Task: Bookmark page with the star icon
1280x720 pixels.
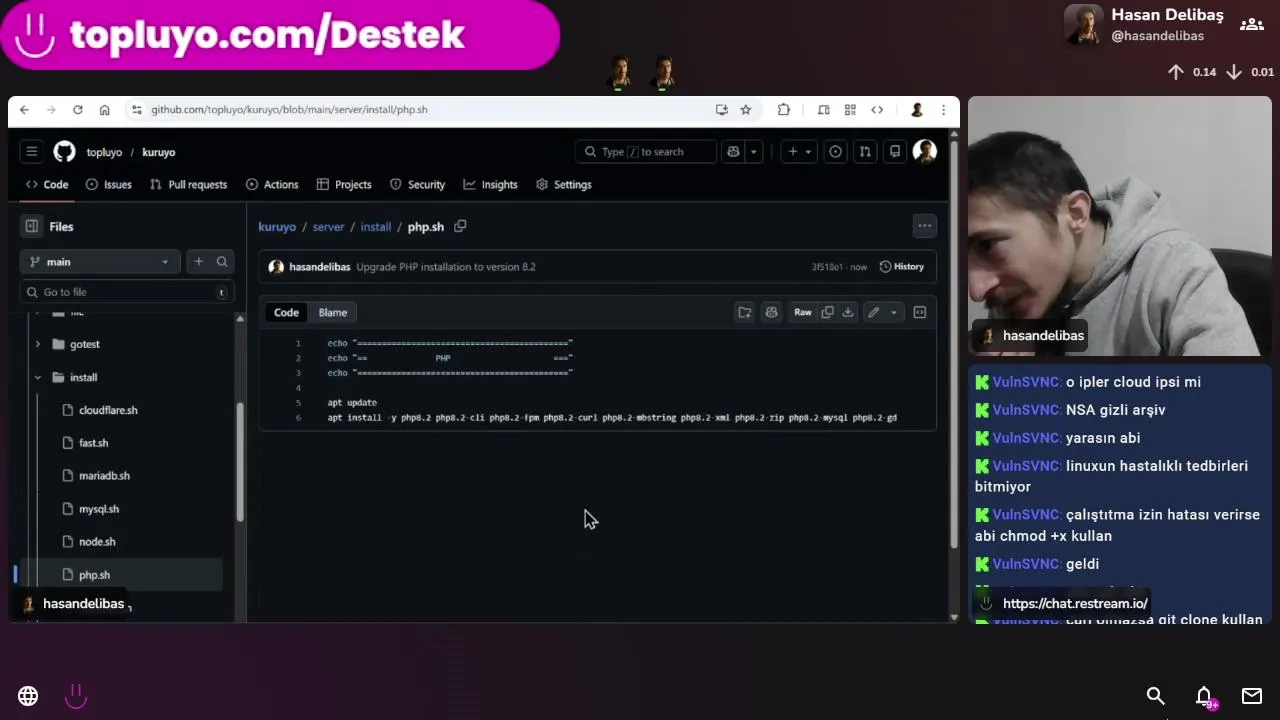Action: 745,110
